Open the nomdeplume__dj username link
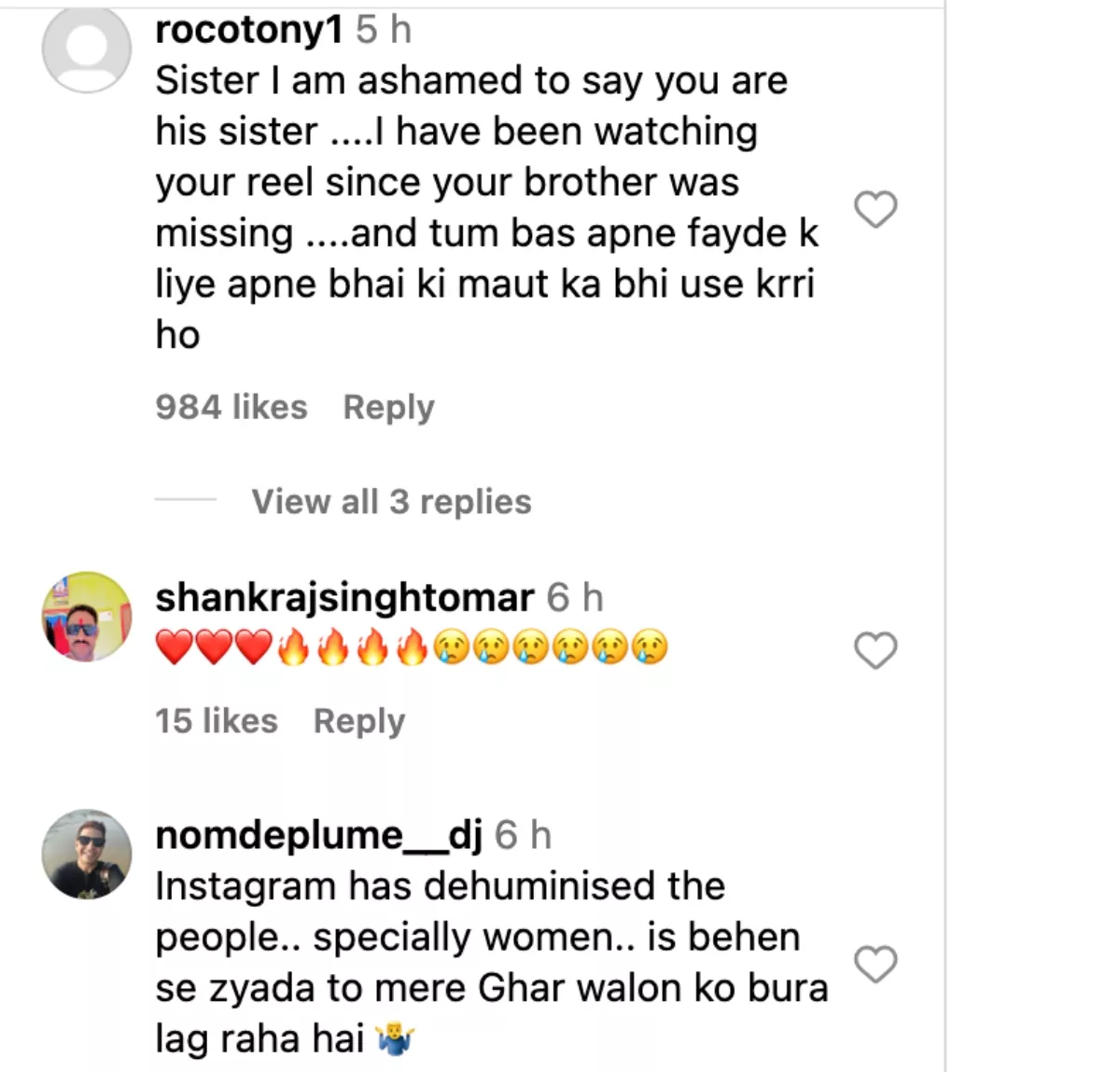Viewport: 1120px width, 1072px height. point(318,835)
